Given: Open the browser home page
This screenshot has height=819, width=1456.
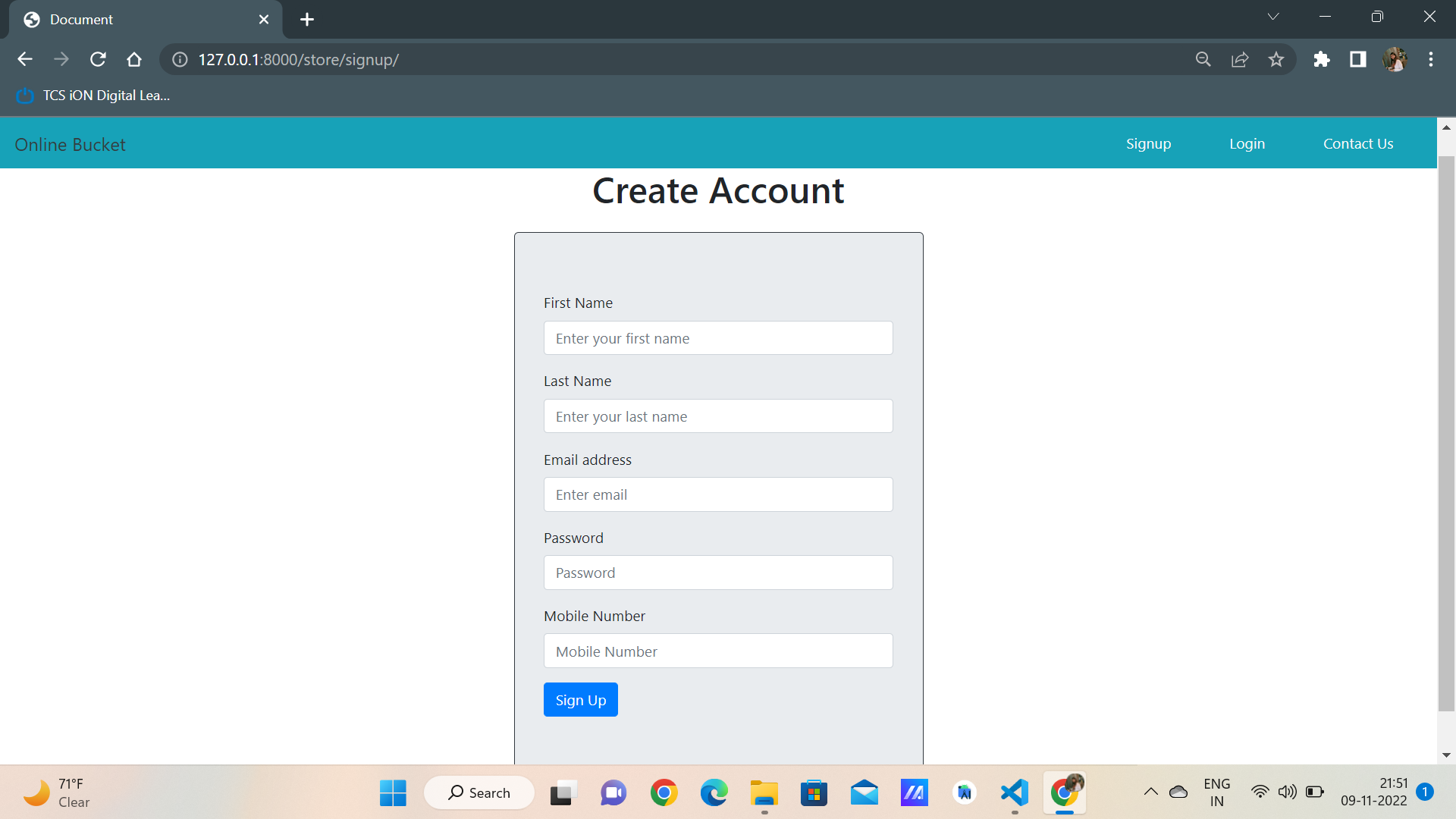Looking at the screenshot, I should [x=134, y=59].
